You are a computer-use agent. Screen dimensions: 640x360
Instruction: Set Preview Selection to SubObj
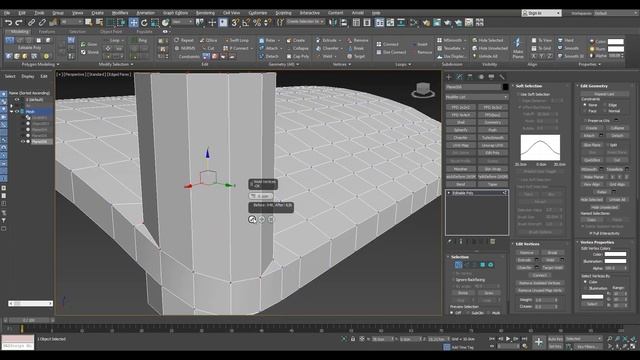[468, 313]
